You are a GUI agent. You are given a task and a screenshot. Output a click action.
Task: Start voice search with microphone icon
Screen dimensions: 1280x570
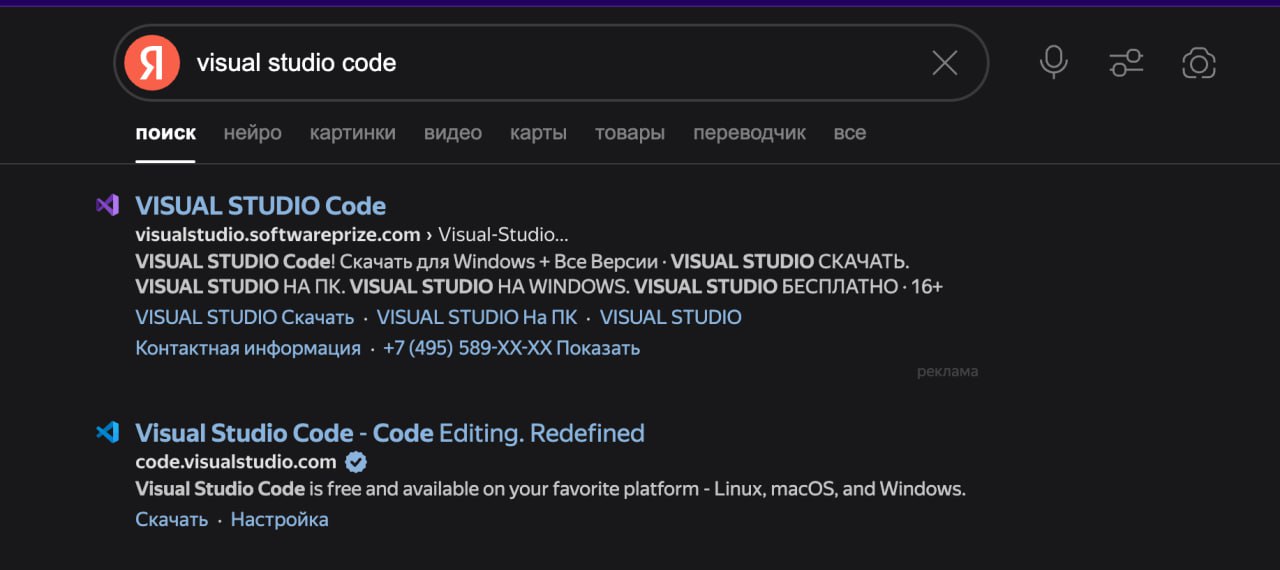(1053, 63)
